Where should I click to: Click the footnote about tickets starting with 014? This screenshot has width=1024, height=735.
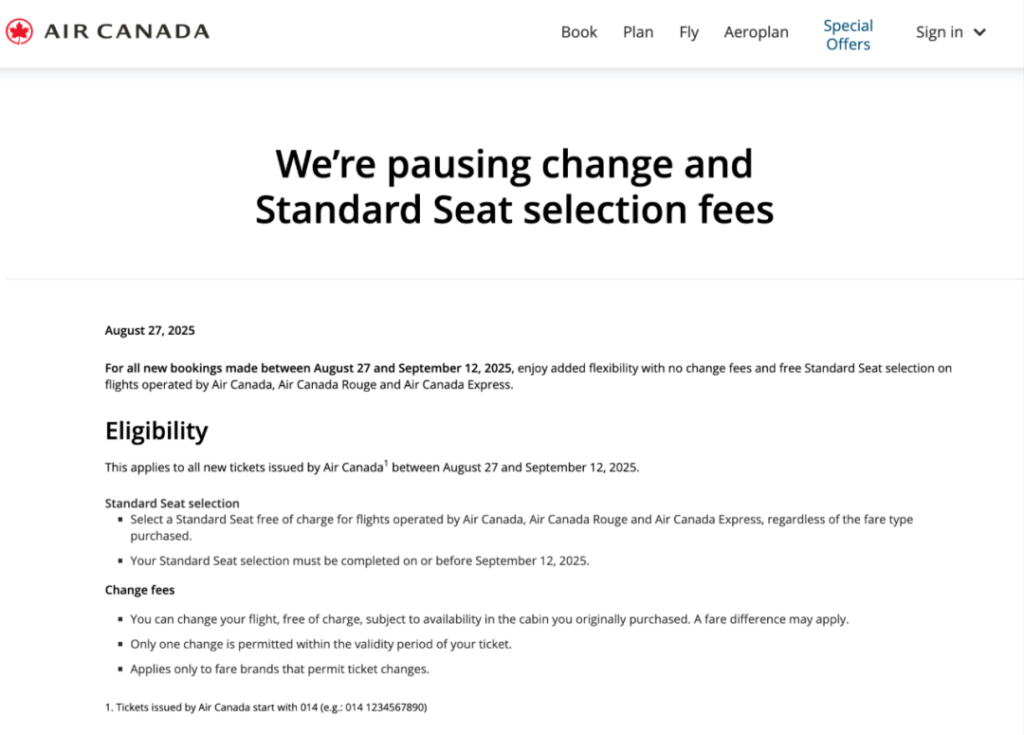pyautogui.click(x=266, y=707)
